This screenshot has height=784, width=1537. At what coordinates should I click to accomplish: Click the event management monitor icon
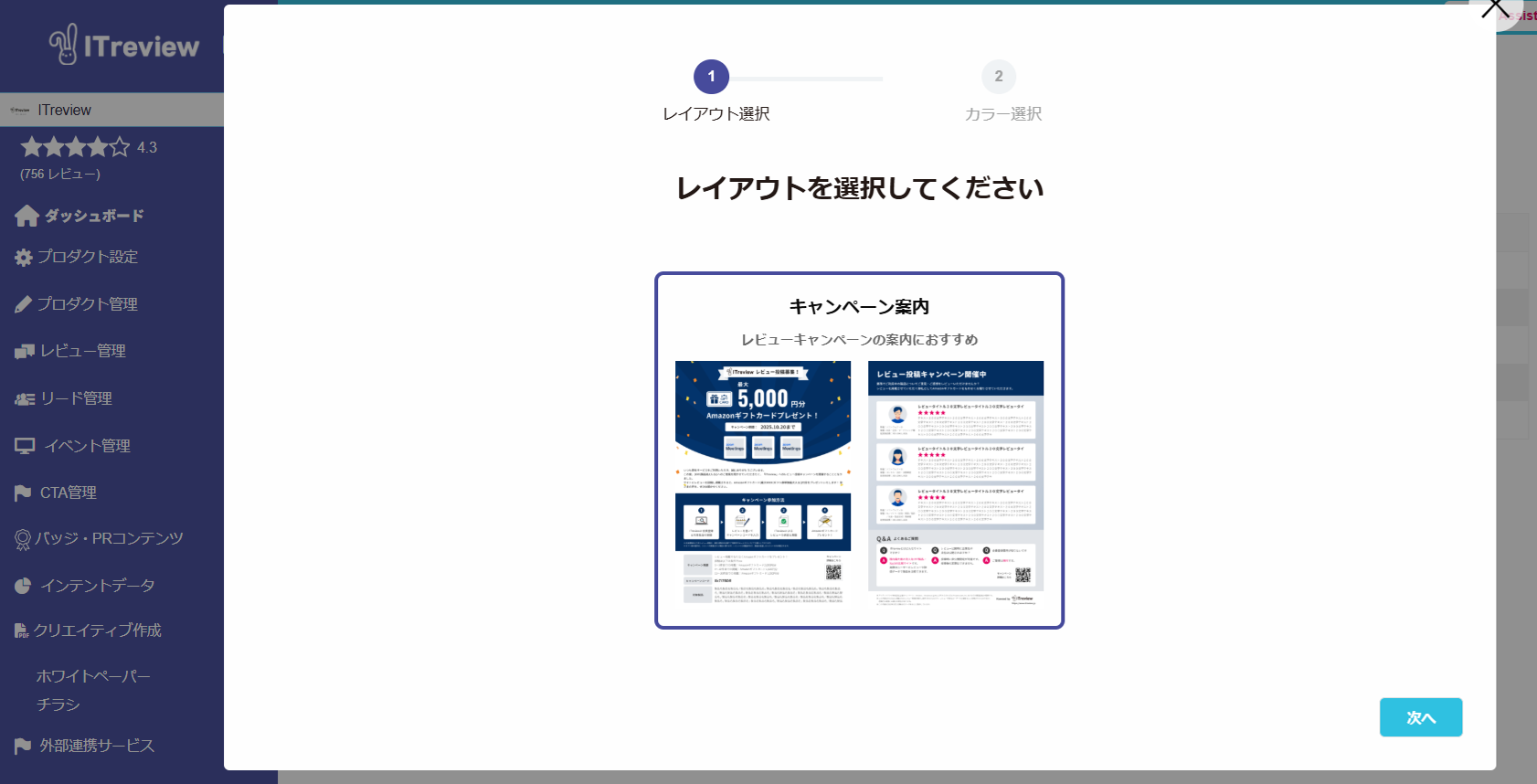(25, 446)
